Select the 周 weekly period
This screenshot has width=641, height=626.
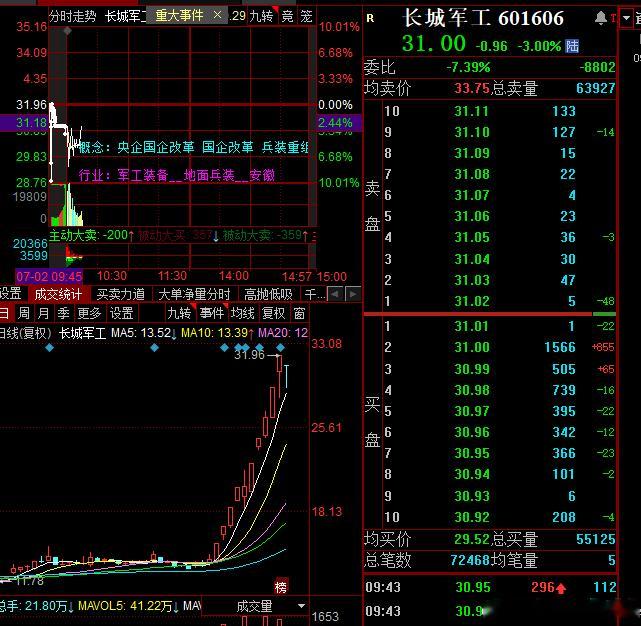[x=24, y=313]
